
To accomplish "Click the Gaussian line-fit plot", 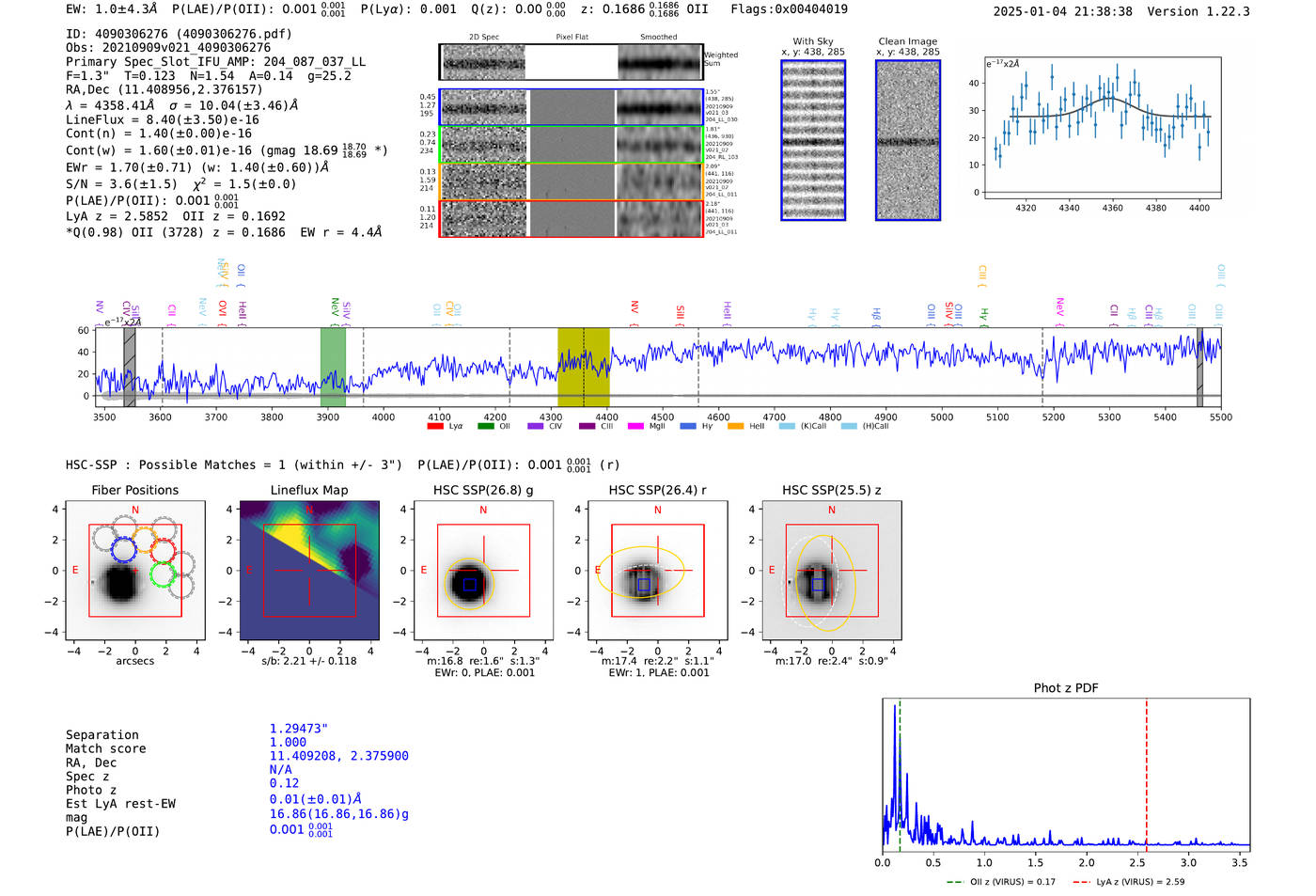I will (x=1102, y=129).
